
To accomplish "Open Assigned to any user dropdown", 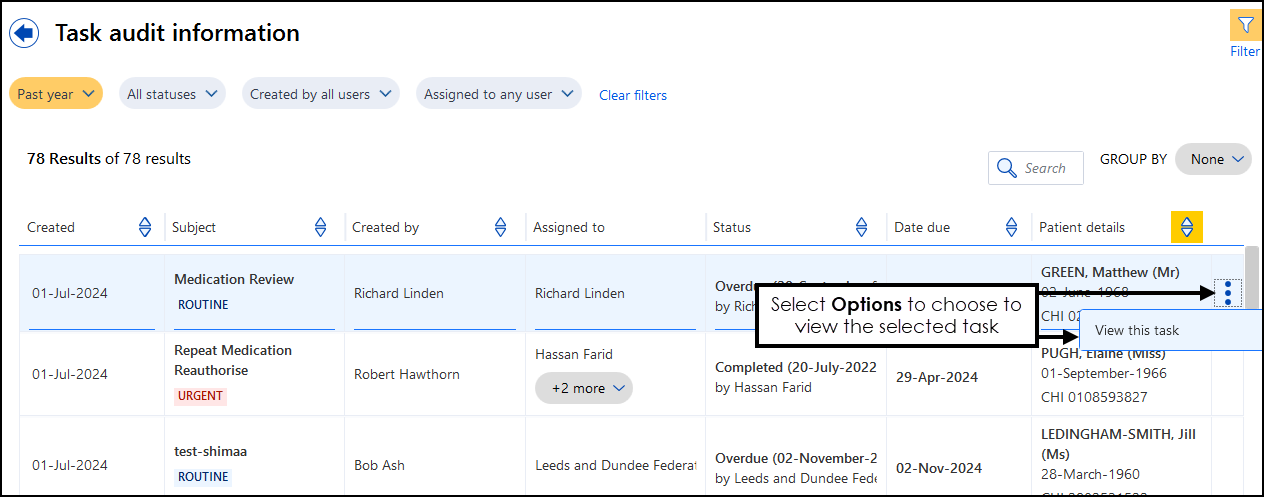I will click(x=498, y=94).
